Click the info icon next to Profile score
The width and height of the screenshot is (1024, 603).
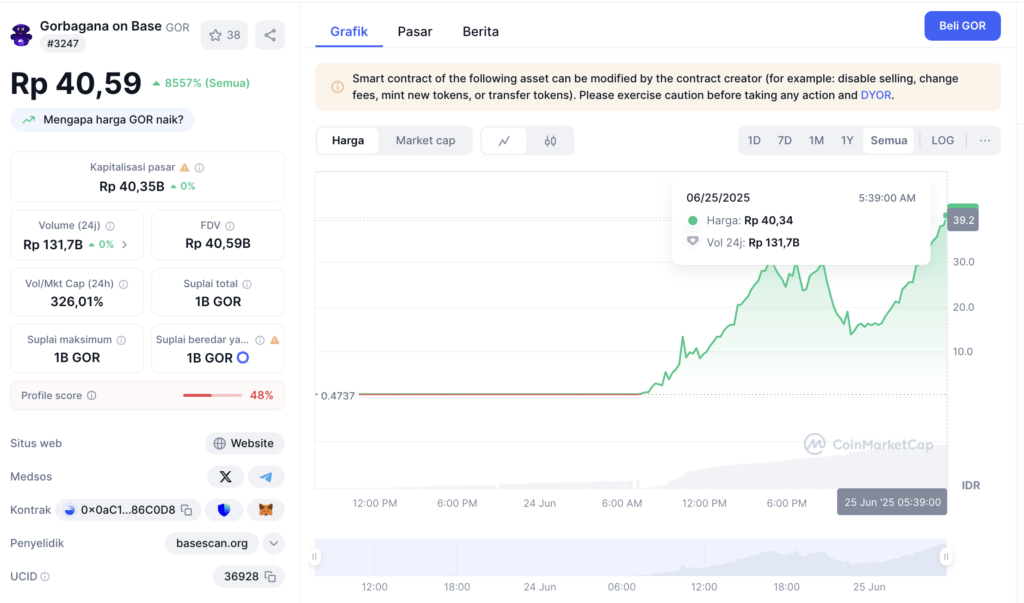[x=92, y=395]
